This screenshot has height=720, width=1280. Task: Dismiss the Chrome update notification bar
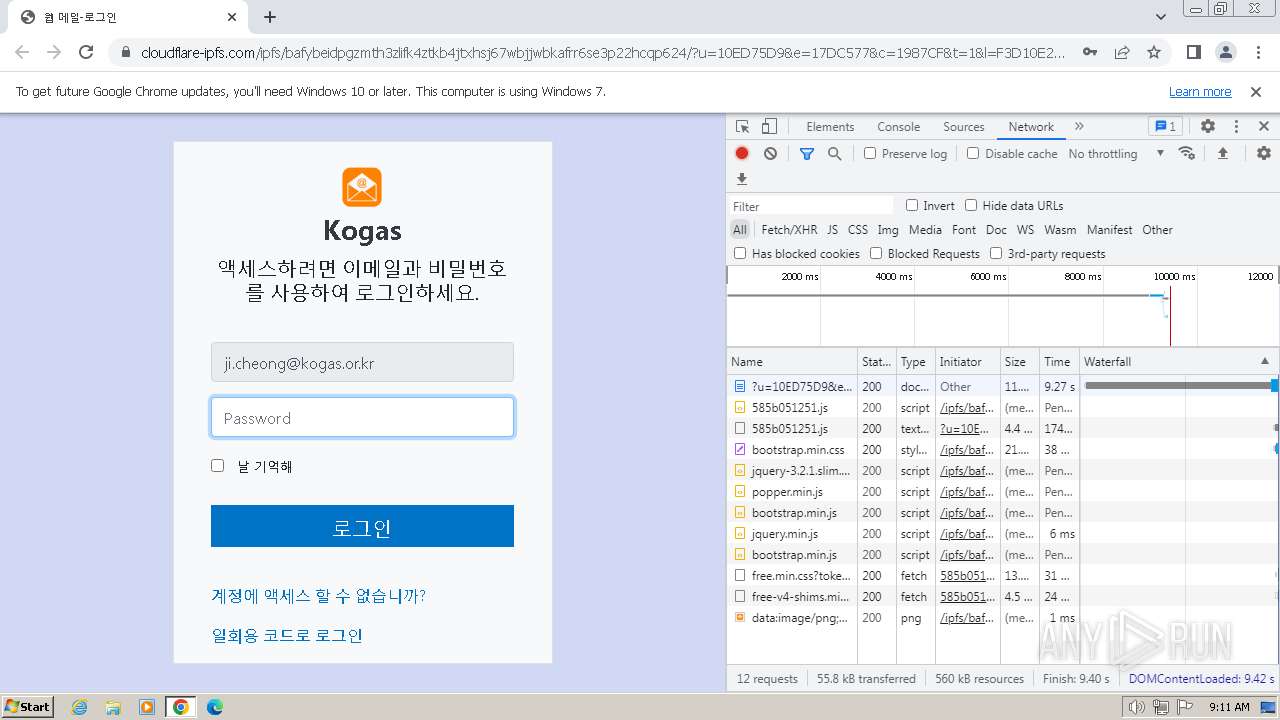pos(1256,92)
